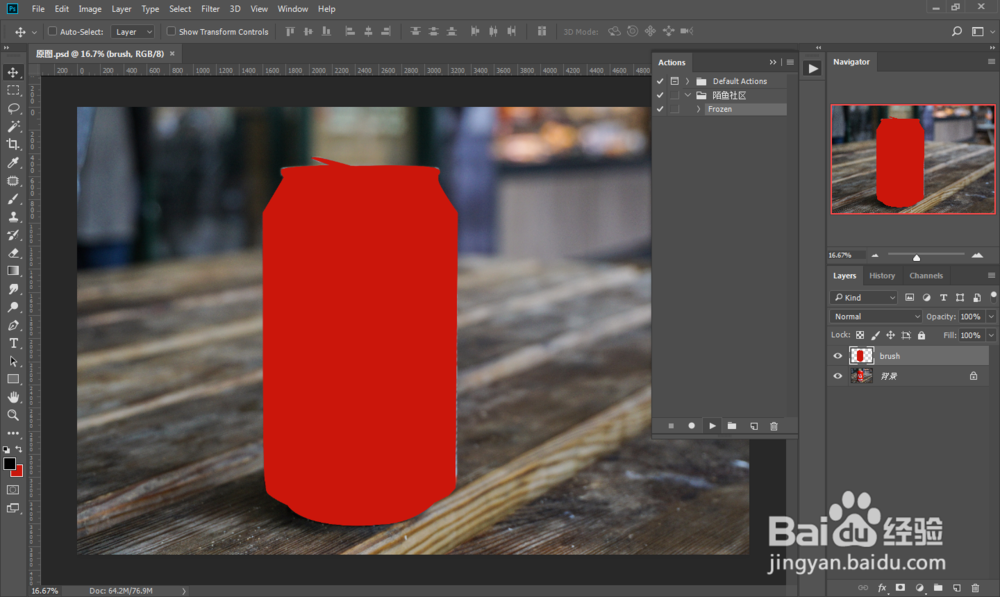Image resolution: width=1000 pixels, height=597 pixels.
Task: Expand the Frozen action
Action: [x=698, y=109]
